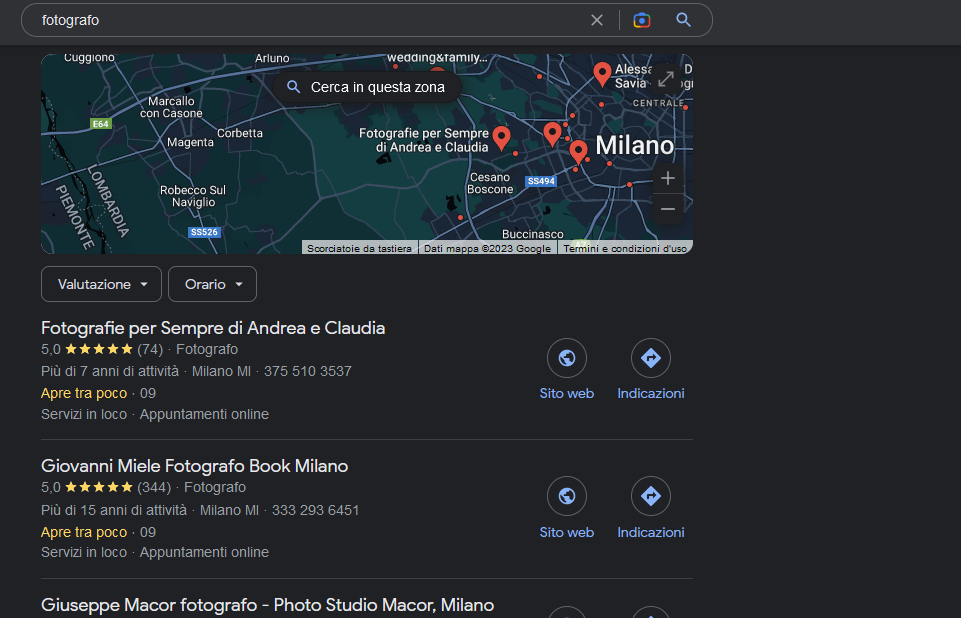961x618 pixels.
Task: Click the map pin just left of Milano label
Action: click(578, 152)
